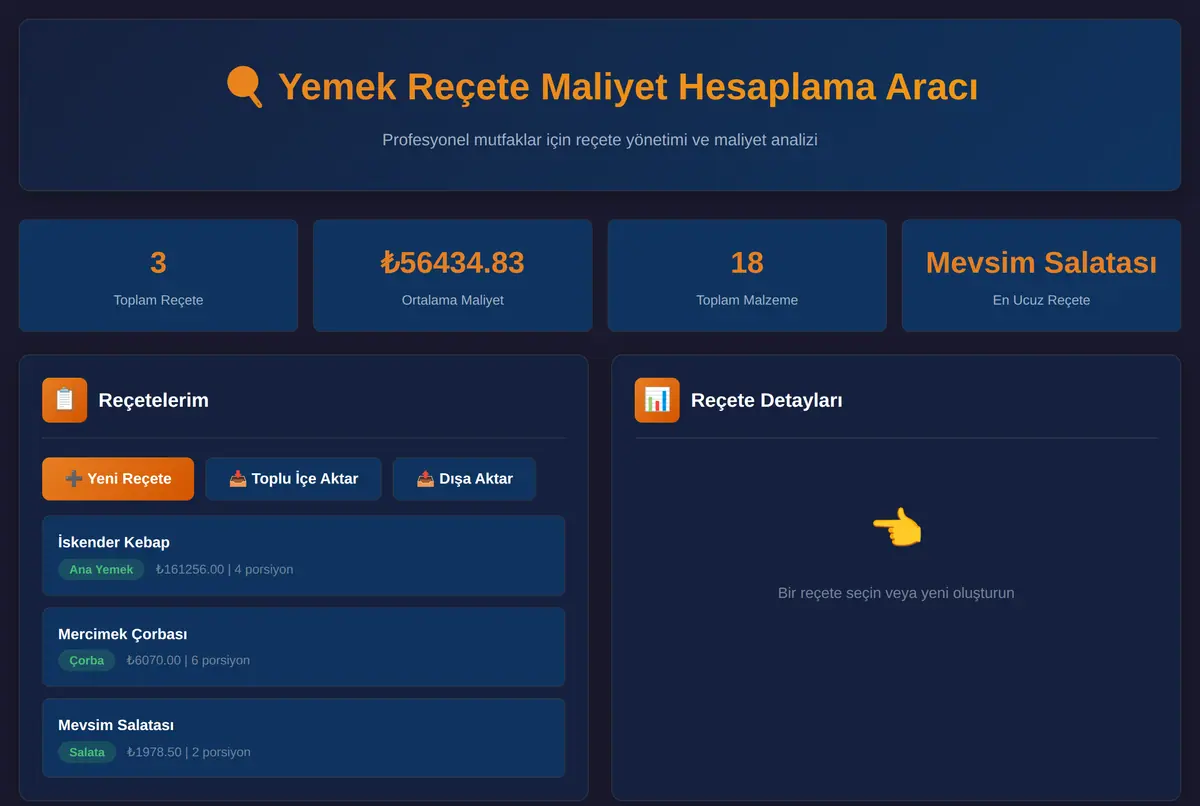Click the ₺161256.00 | 4 porsiyon text

pos(224,569)
